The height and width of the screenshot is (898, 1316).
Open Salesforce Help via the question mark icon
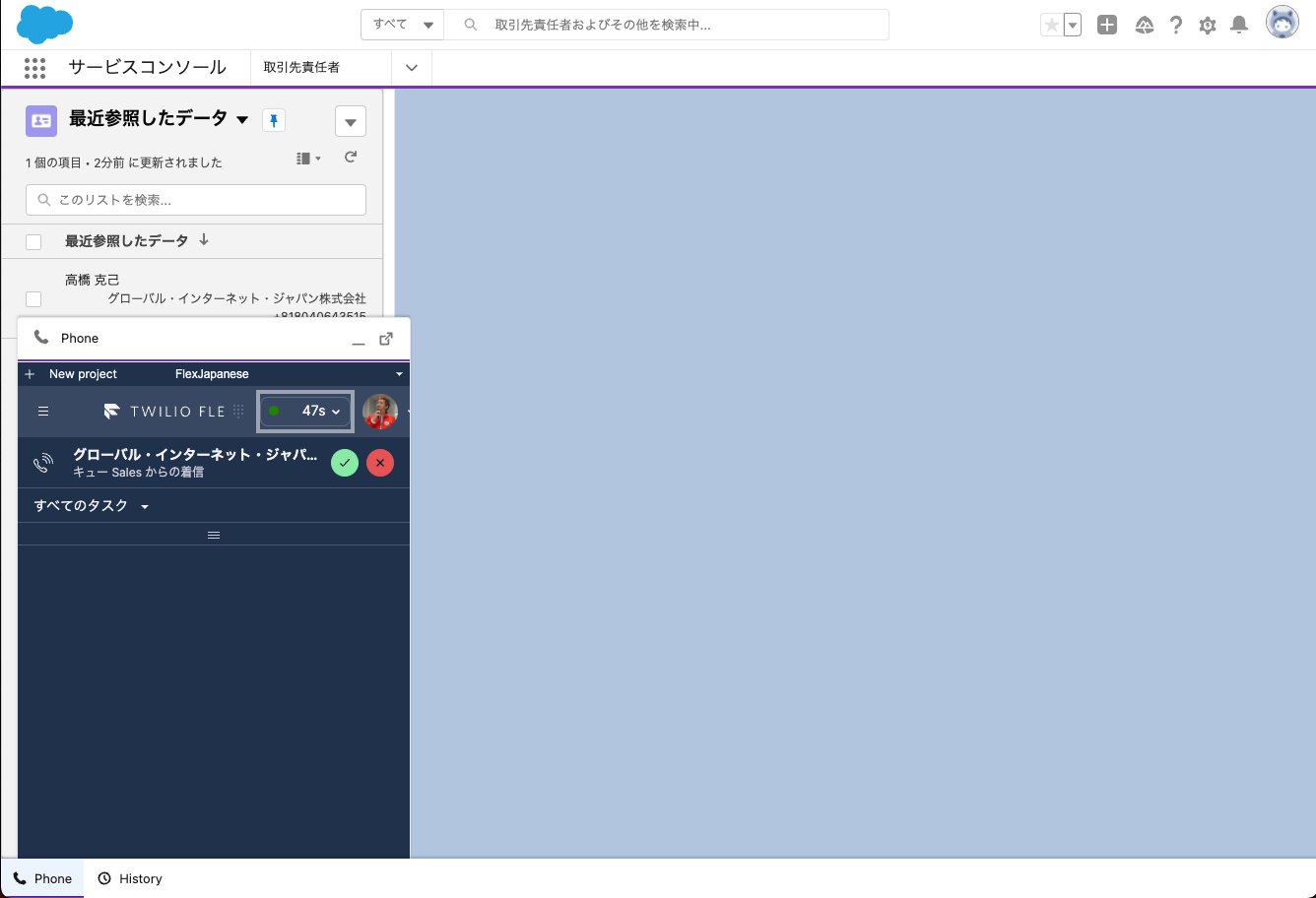(1176, 25)
